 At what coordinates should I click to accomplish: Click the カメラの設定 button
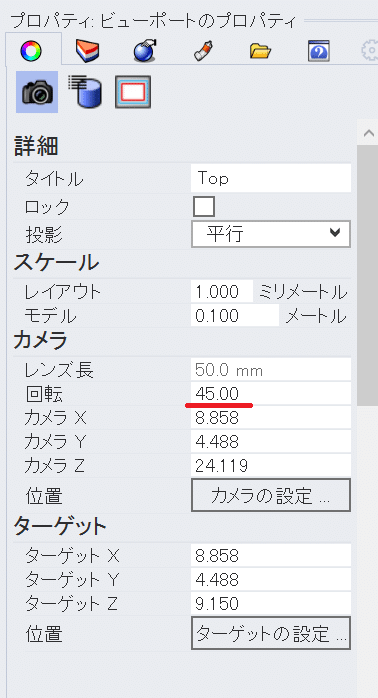[271, 495]
